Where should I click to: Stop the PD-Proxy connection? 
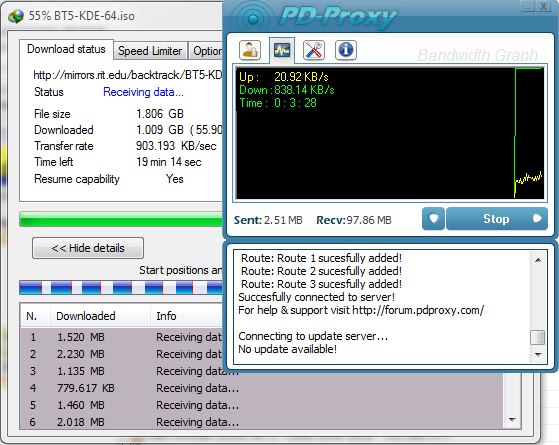(497, 219)
